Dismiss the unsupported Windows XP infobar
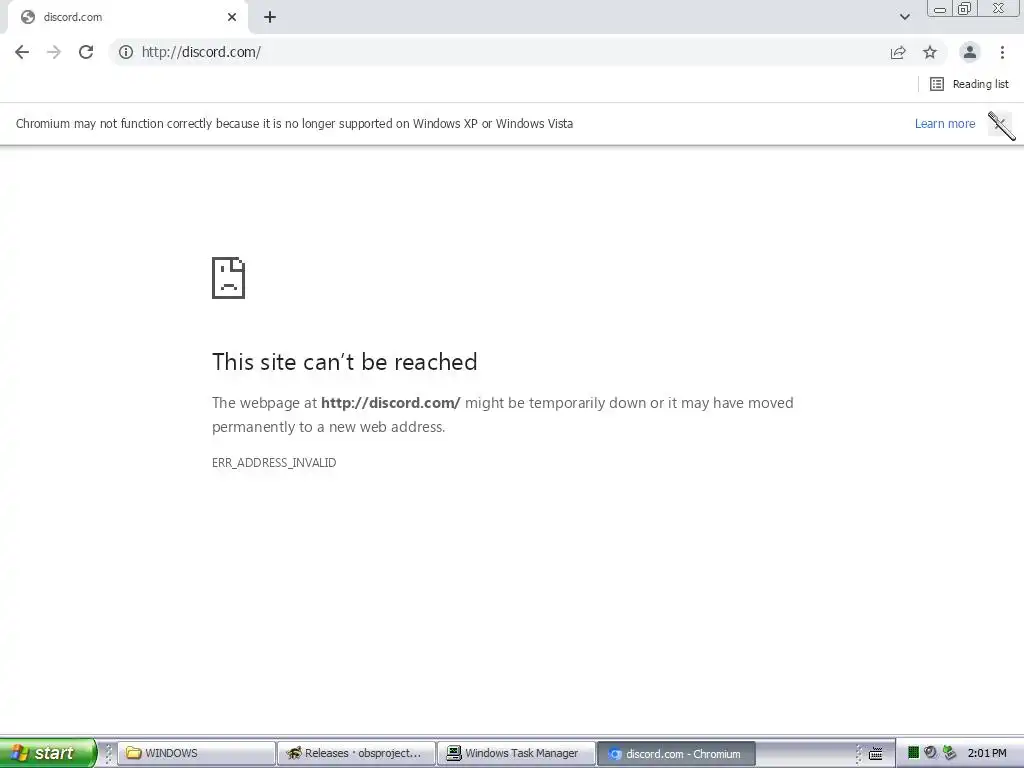This screenshot has width=1024, height=768. pos(1000,124)
